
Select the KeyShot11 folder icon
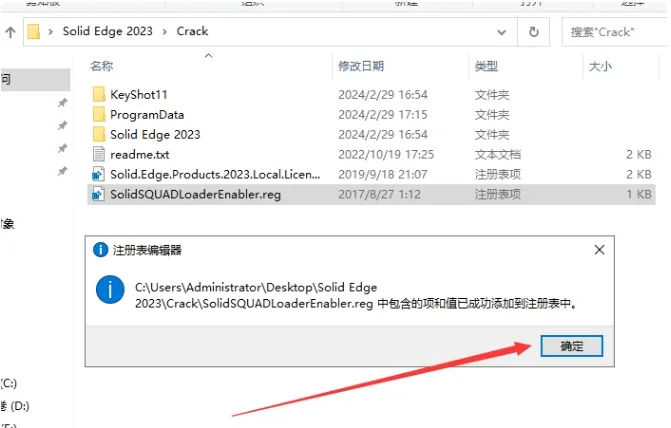click(x=98, y=94)
